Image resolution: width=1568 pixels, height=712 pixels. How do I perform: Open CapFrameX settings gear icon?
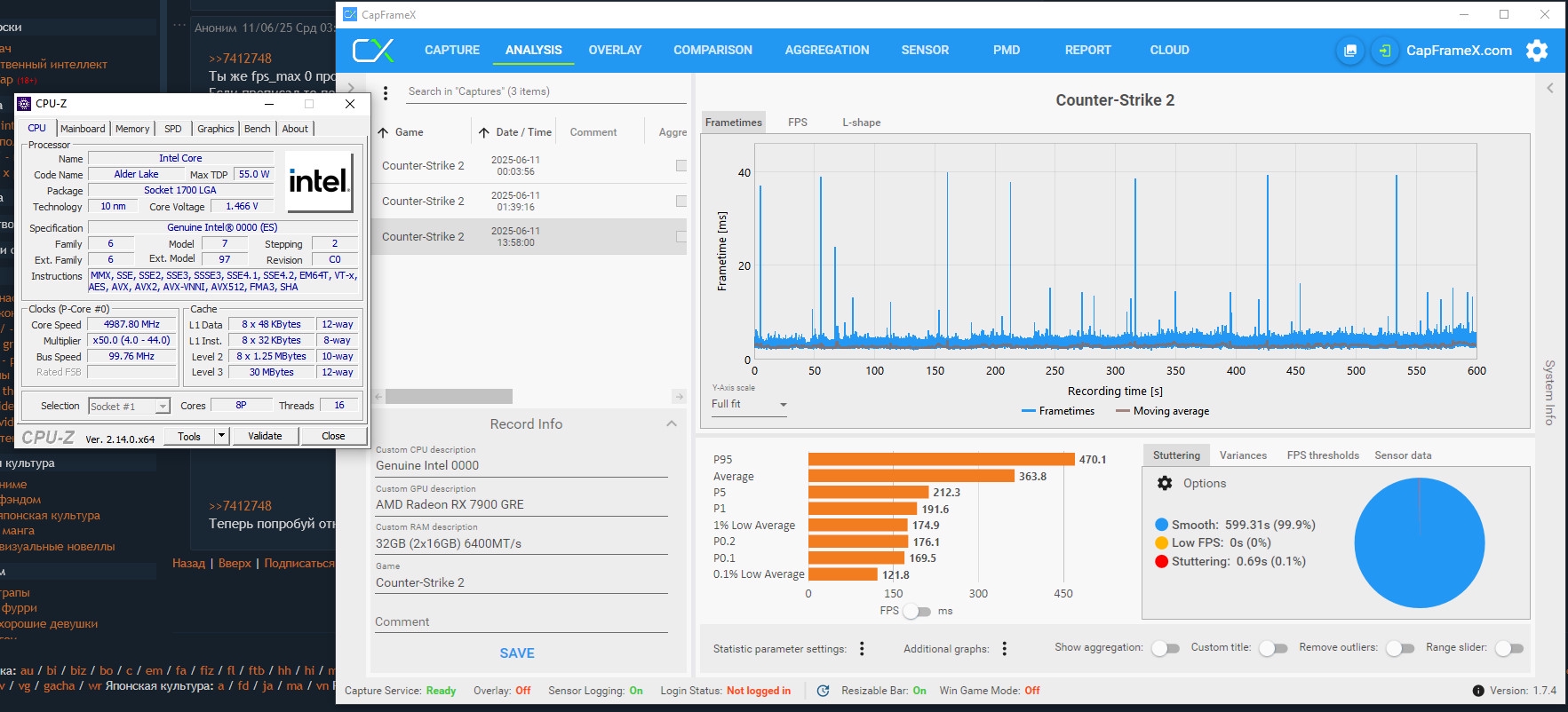(1537, 51)
